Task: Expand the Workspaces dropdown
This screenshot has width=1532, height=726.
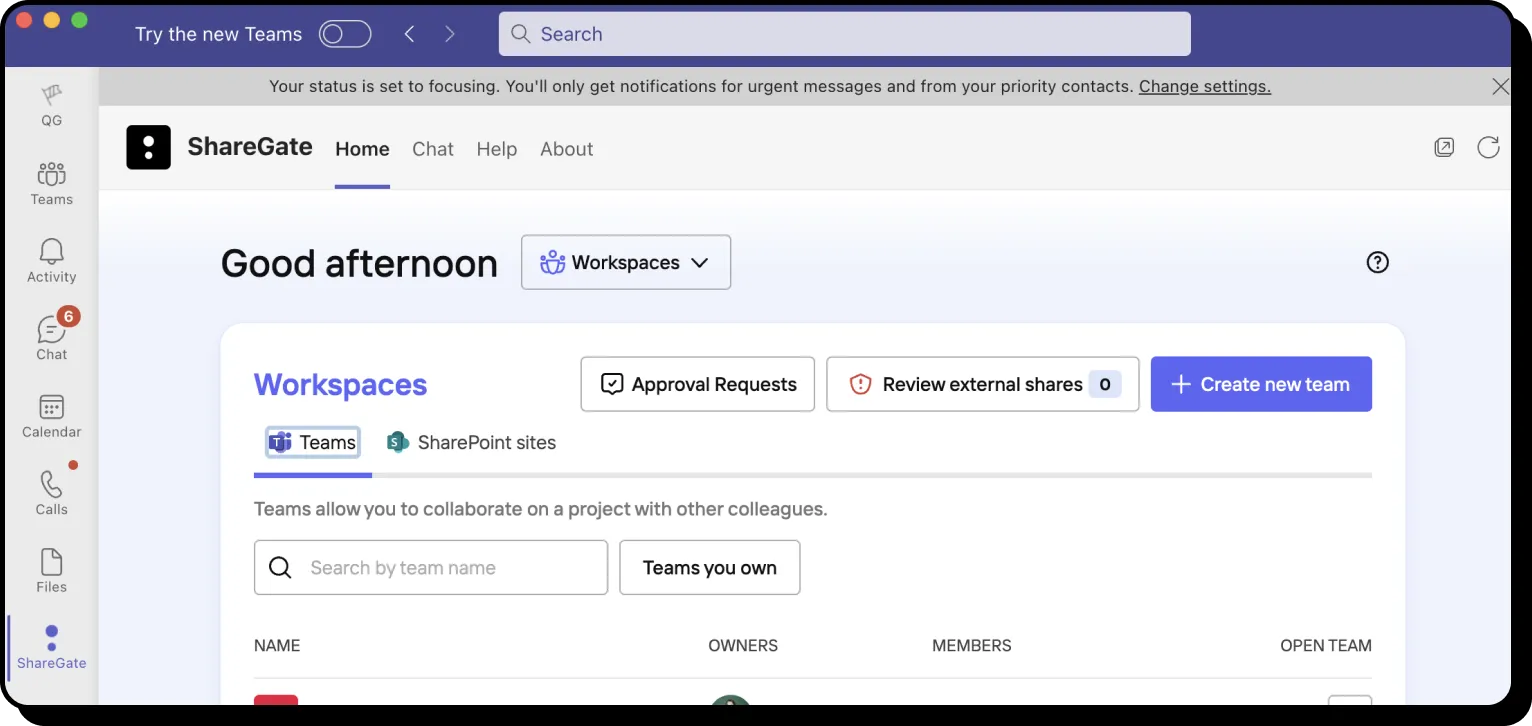Action: pos(626,262)
